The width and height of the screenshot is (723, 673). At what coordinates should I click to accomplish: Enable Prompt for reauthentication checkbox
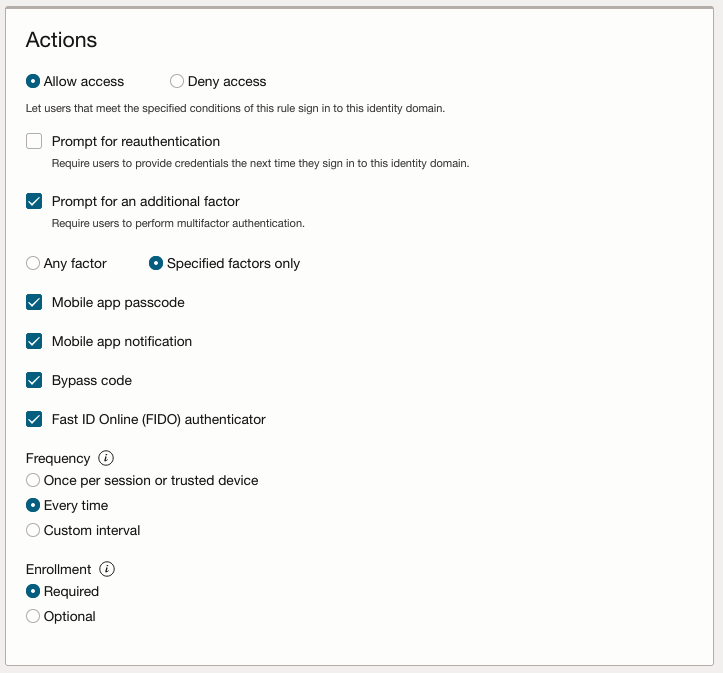tap(34, 141)
